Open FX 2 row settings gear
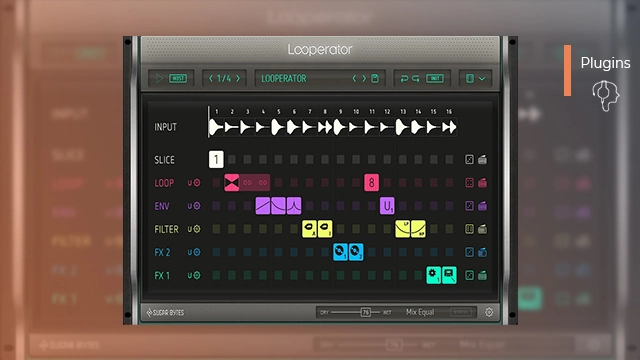 coord(197,252)
